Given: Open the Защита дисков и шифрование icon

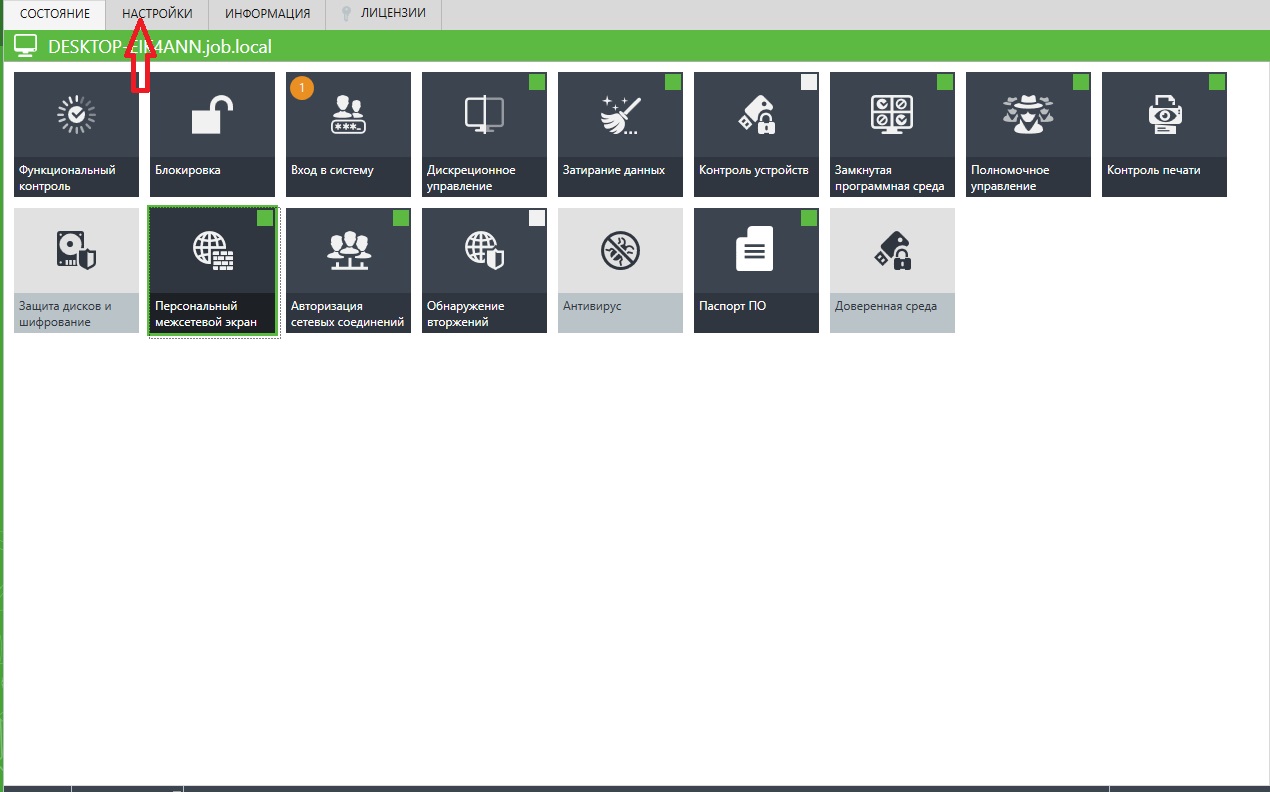Looking at the screenshot, I should 76,250.
